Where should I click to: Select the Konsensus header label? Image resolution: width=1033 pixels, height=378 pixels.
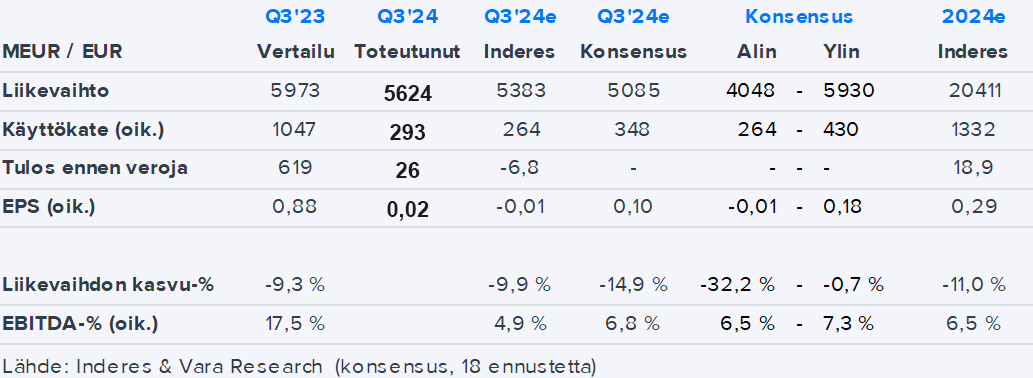tap(799, 17)
